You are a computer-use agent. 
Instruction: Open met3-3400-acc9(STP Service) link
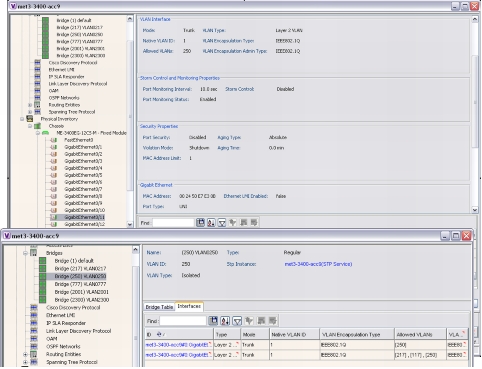(x=318, y=264)
